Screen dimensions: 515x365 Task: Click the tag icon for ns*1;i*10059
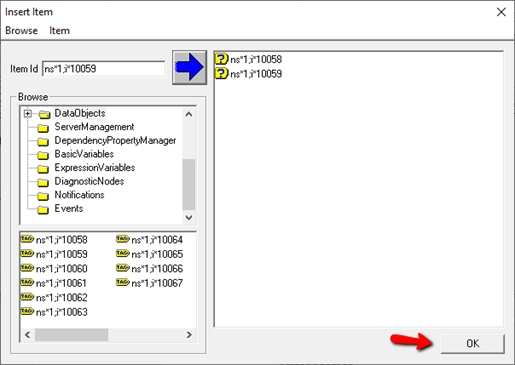(27, 253)
